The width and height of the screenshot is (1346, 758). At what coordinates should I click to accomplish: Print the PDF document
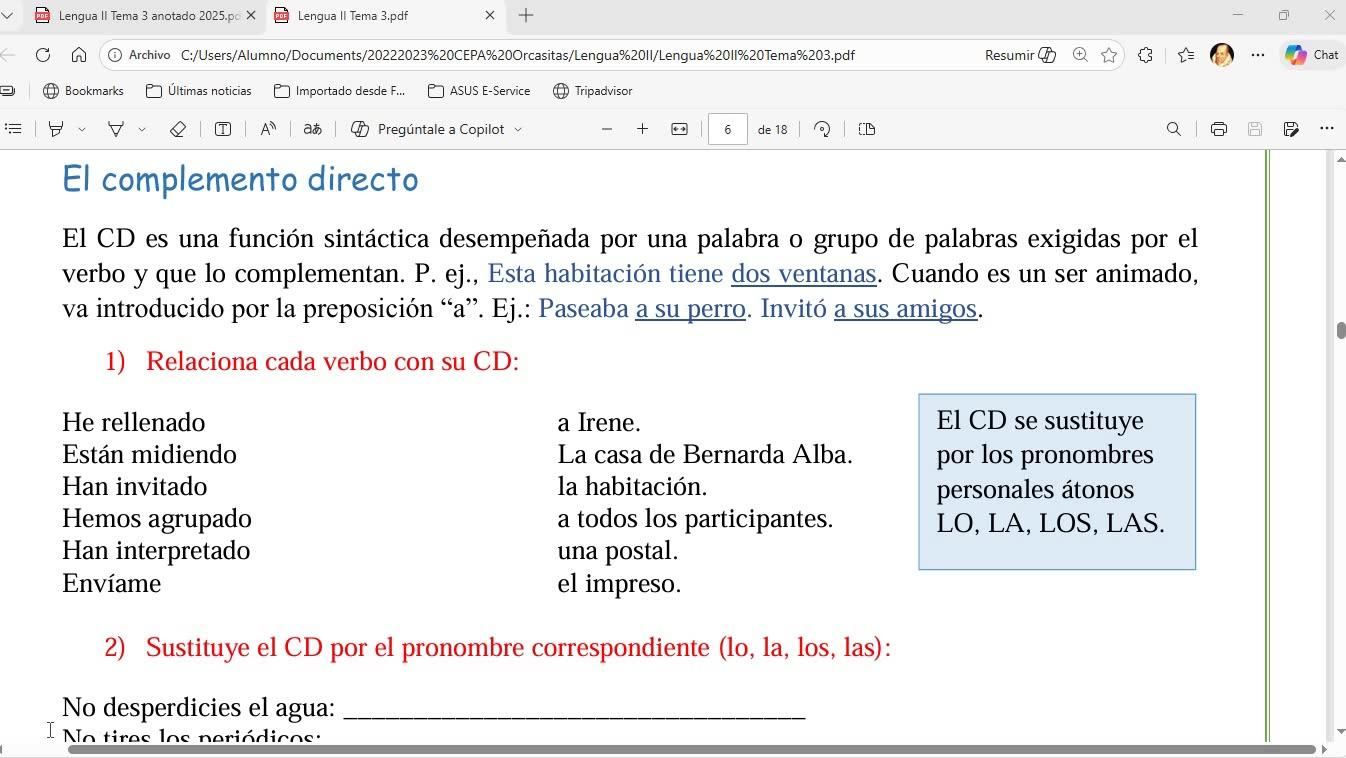coord(1218,129)
